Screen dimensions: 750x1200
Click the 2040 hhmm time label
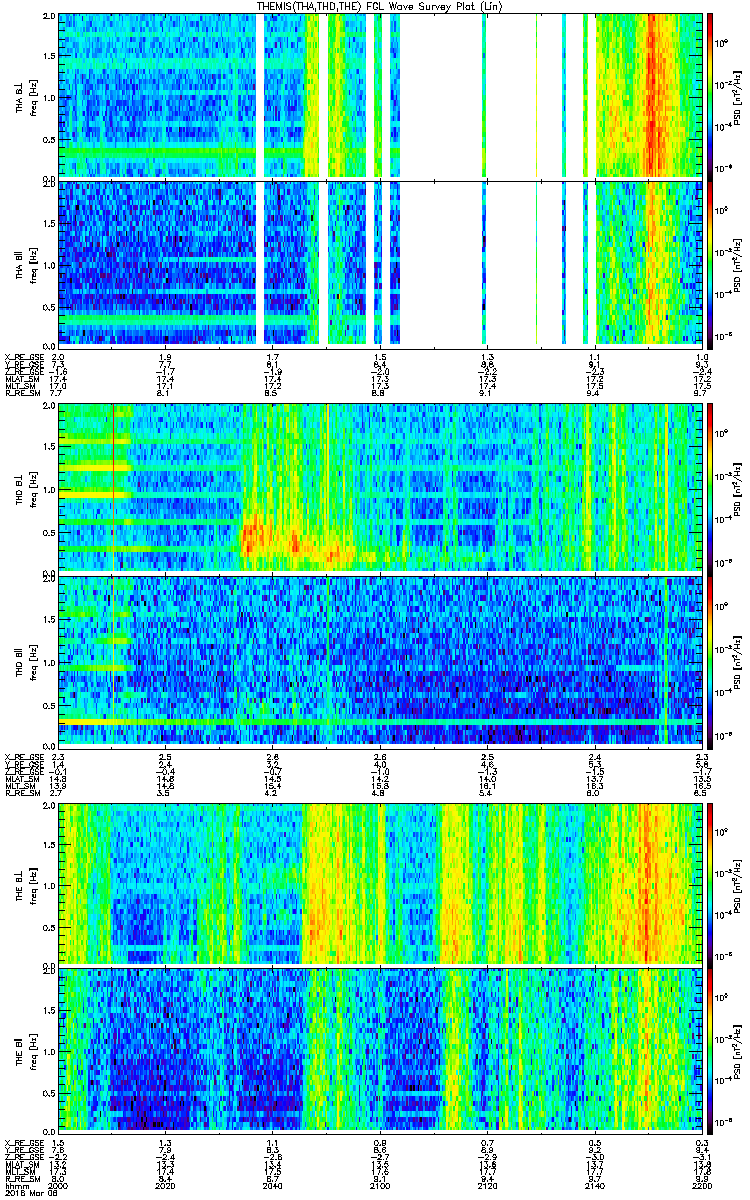point(273,1187)
